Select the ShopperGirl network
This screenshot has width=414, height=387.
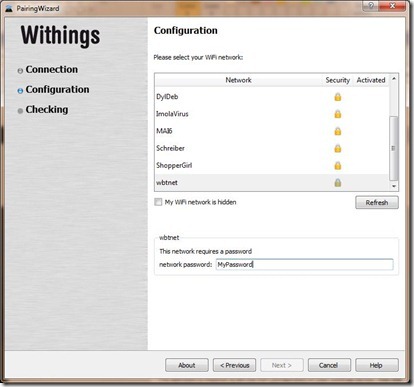point(272,166)
